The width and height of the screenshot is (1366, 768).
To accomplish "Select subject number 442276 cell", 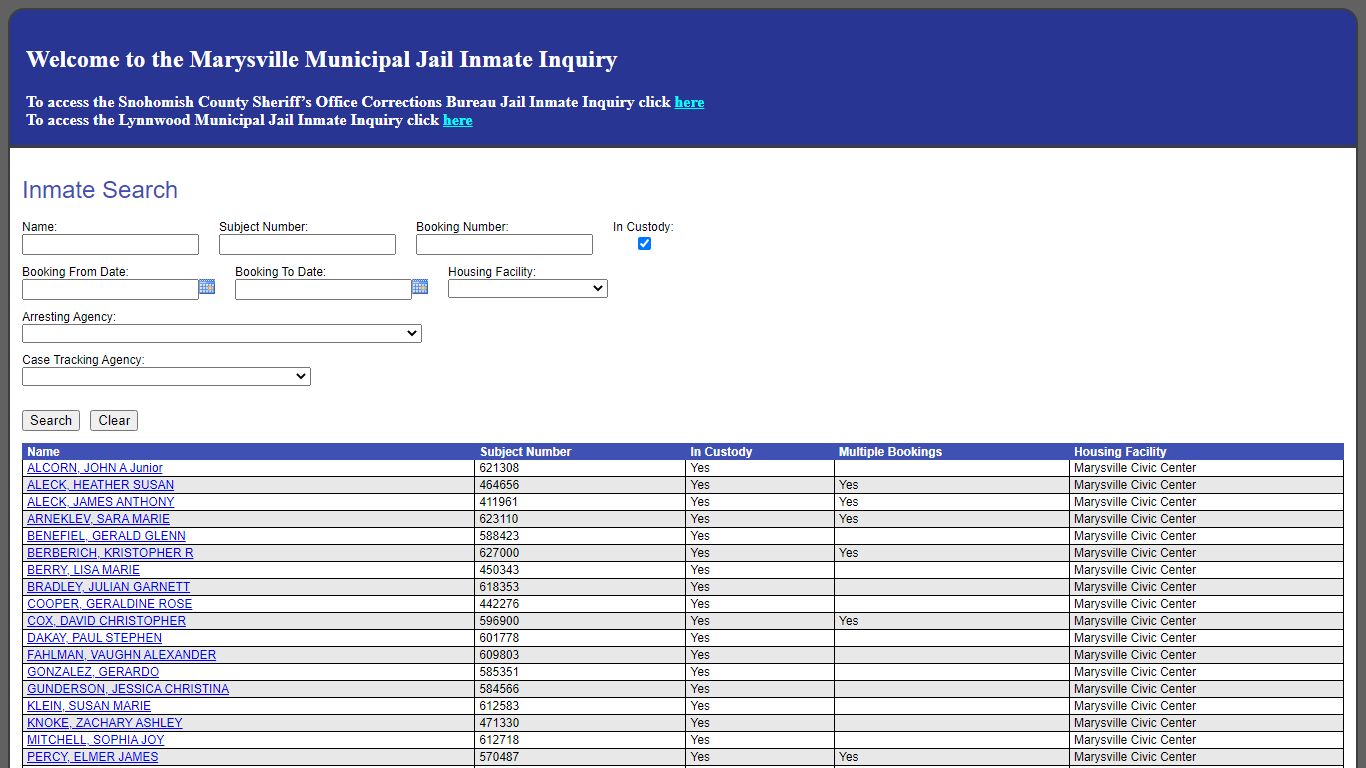I will 581,604.
